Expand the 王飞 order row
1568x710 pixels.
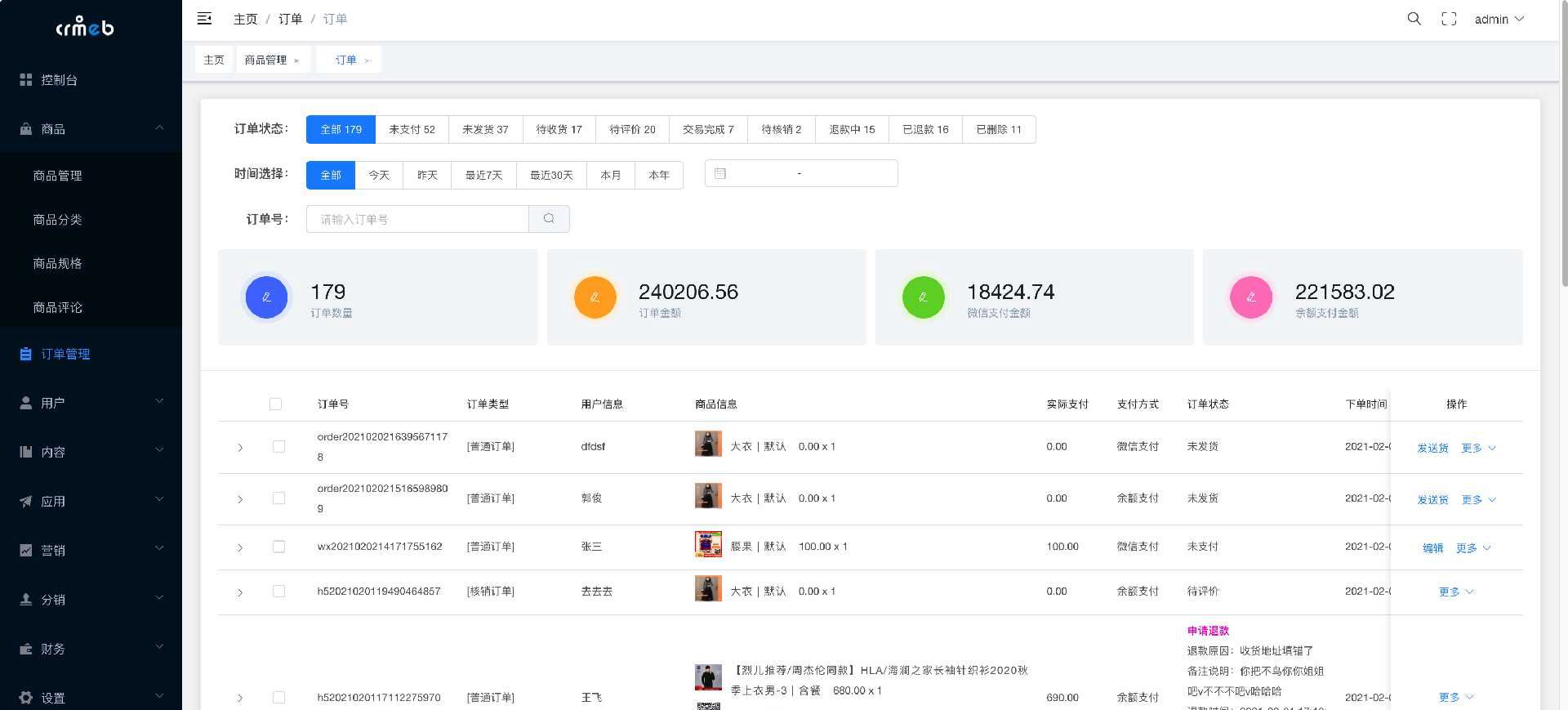(x=240, y=699)
